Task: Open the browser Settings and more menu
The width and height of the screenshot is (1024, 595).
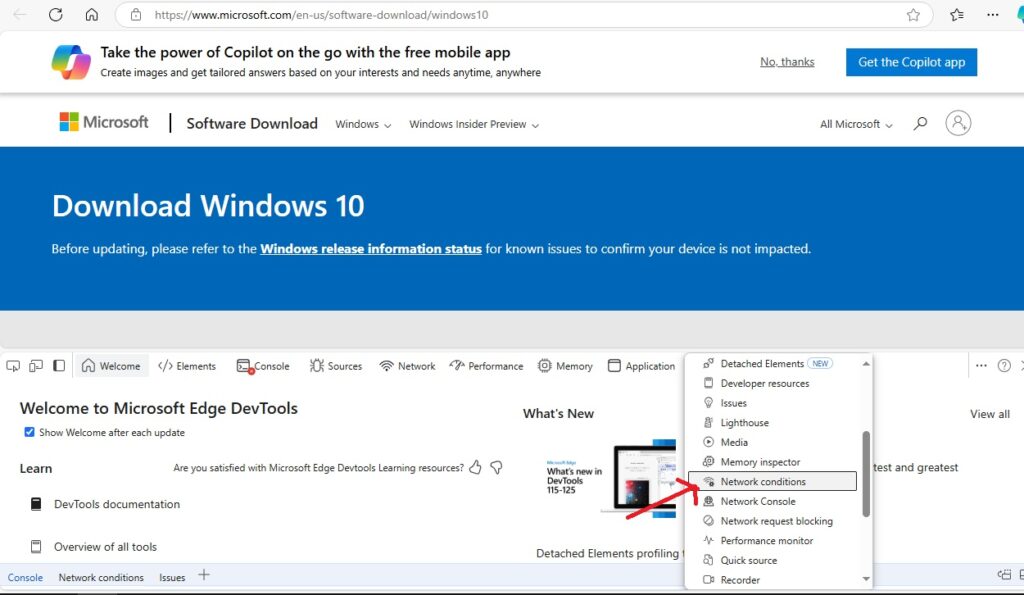Action: (x=993, y=14)
